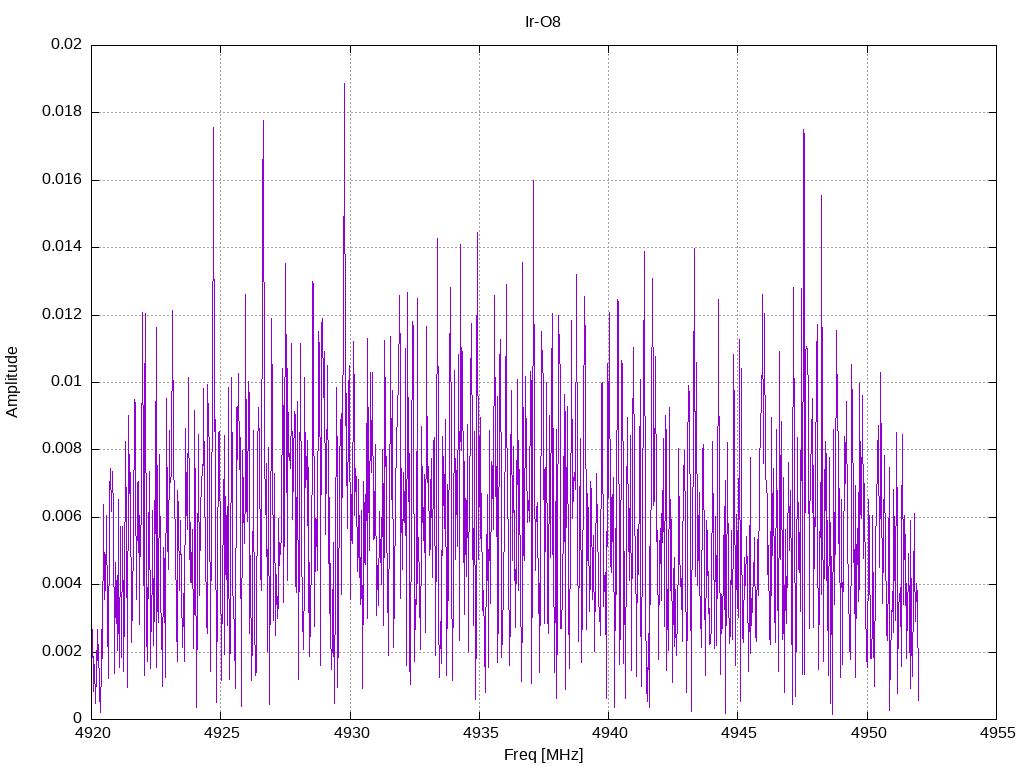Screen dimensions: 1024x768
Task: Click y-axis tick label 0.018
Action: pos(62,112)
